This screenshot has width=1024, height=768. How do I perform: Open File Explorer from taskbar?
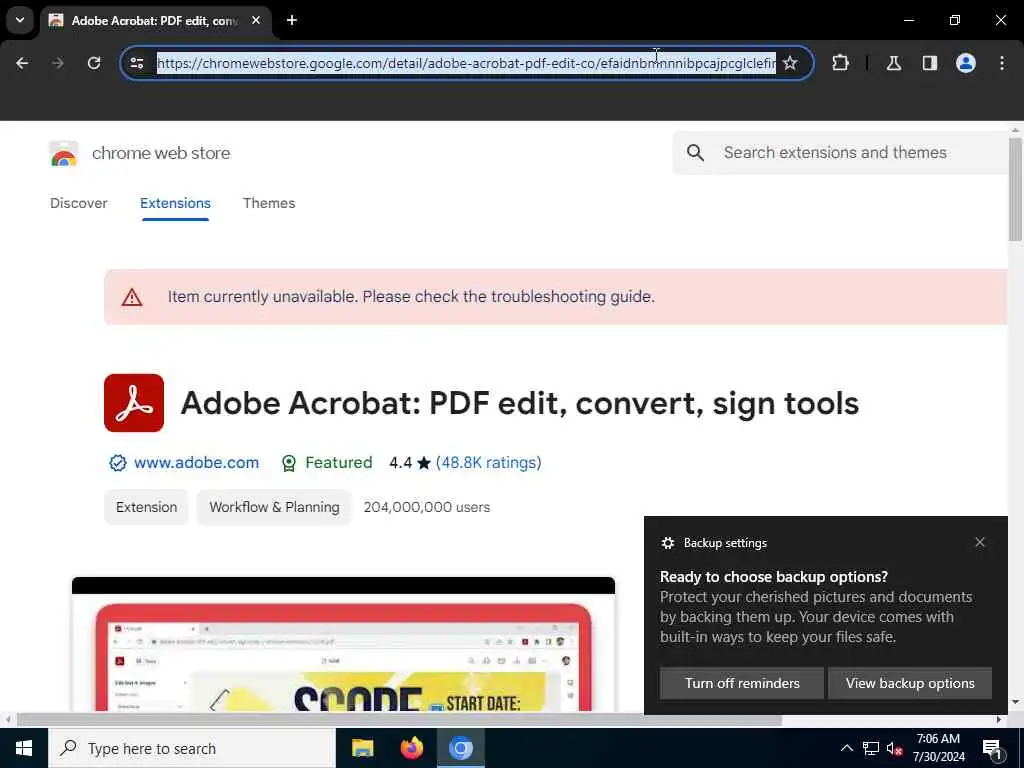pyautogui.click(x=362, y=748)
